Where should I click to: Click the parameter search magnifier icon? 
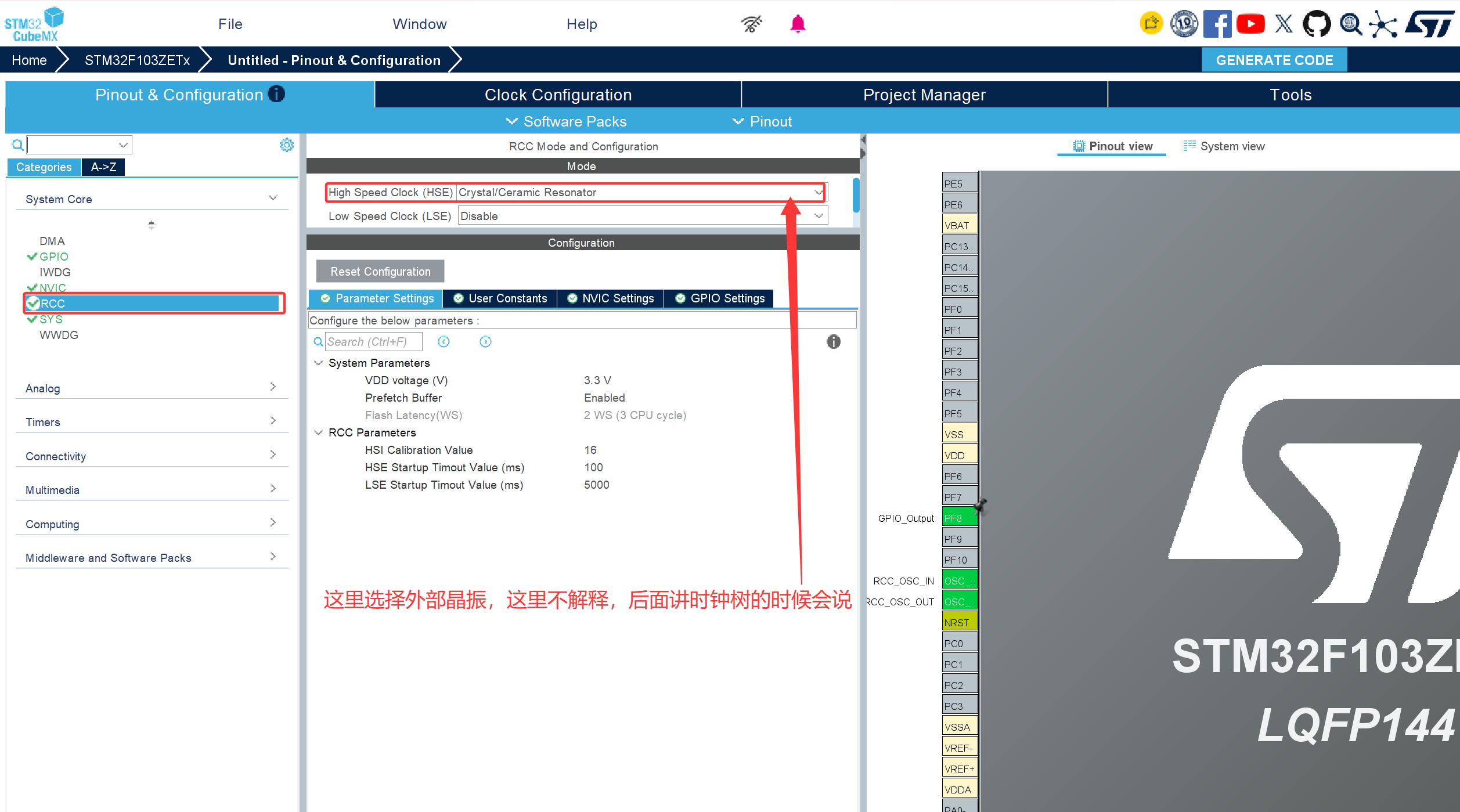(318, 342)
